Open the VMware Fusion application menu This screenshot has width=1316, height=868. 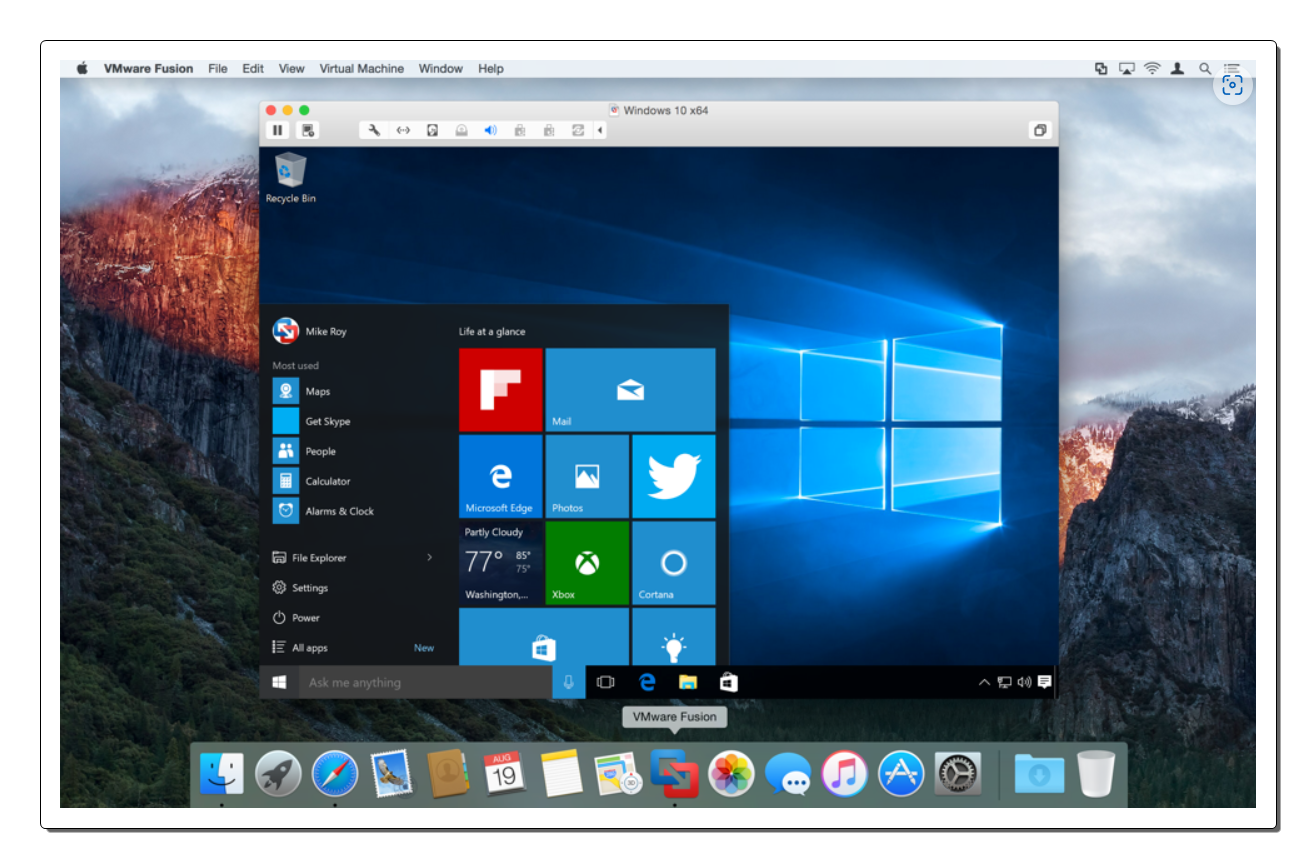[148, 68]
